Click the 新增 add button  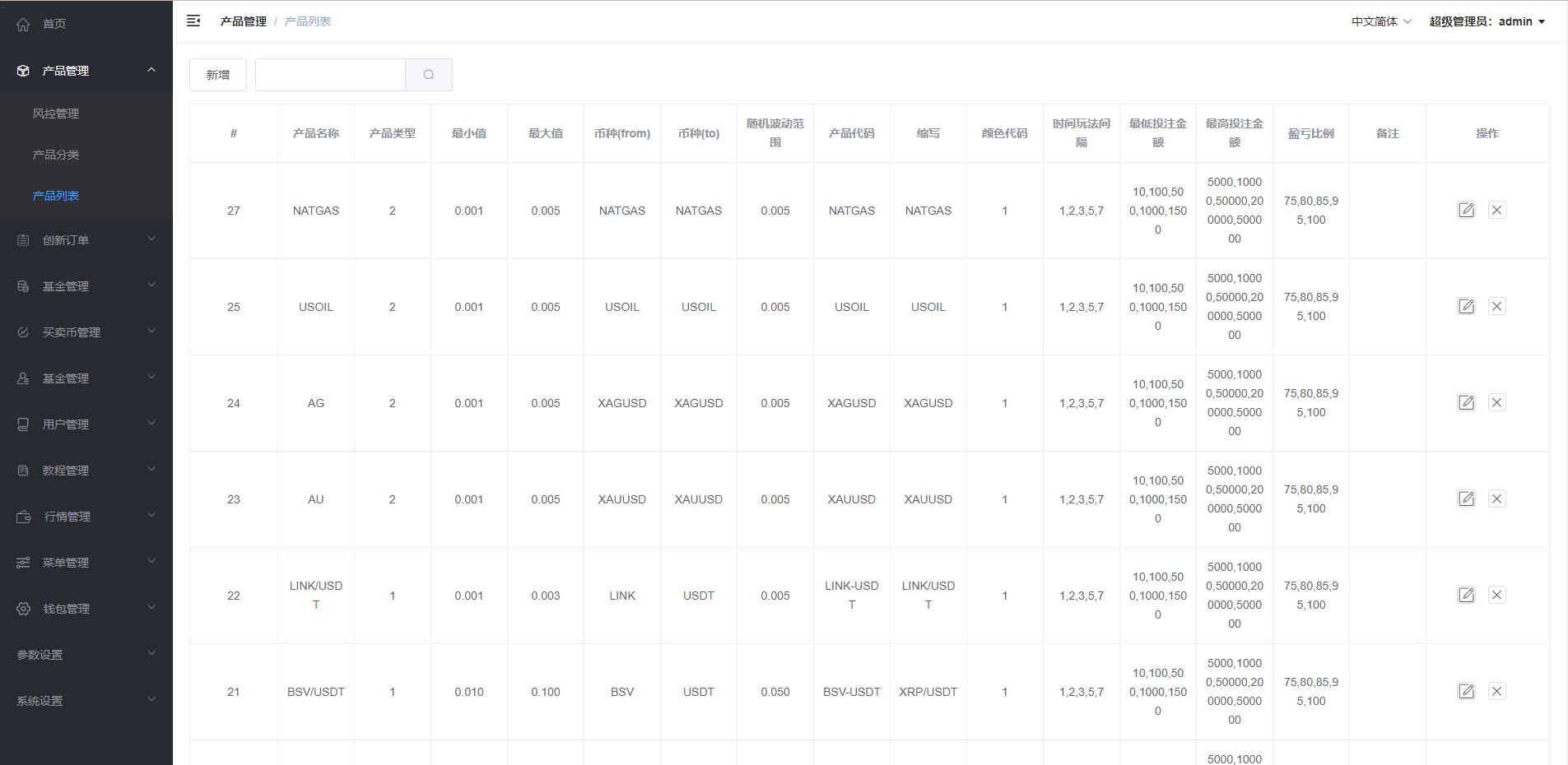(x=218, y=75)
